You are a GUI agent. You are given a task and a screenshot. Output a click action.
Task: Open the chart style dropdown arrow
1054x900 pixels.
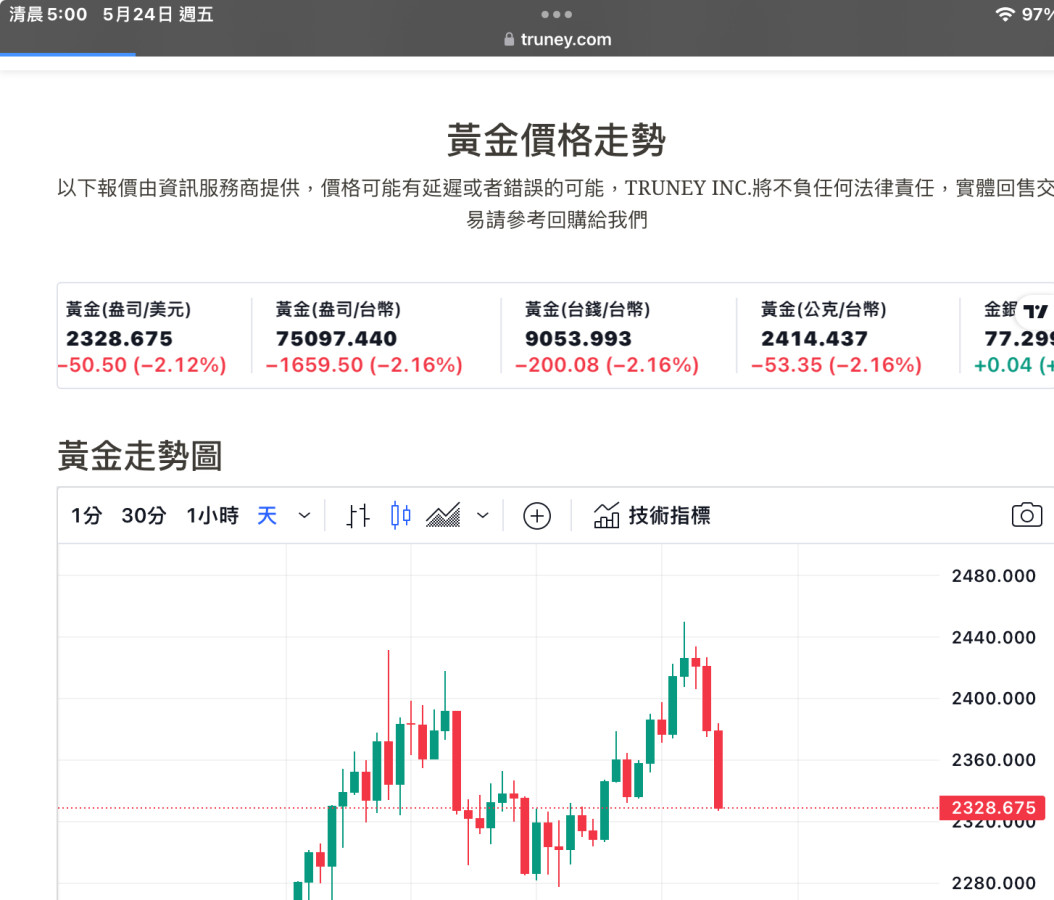483,516
